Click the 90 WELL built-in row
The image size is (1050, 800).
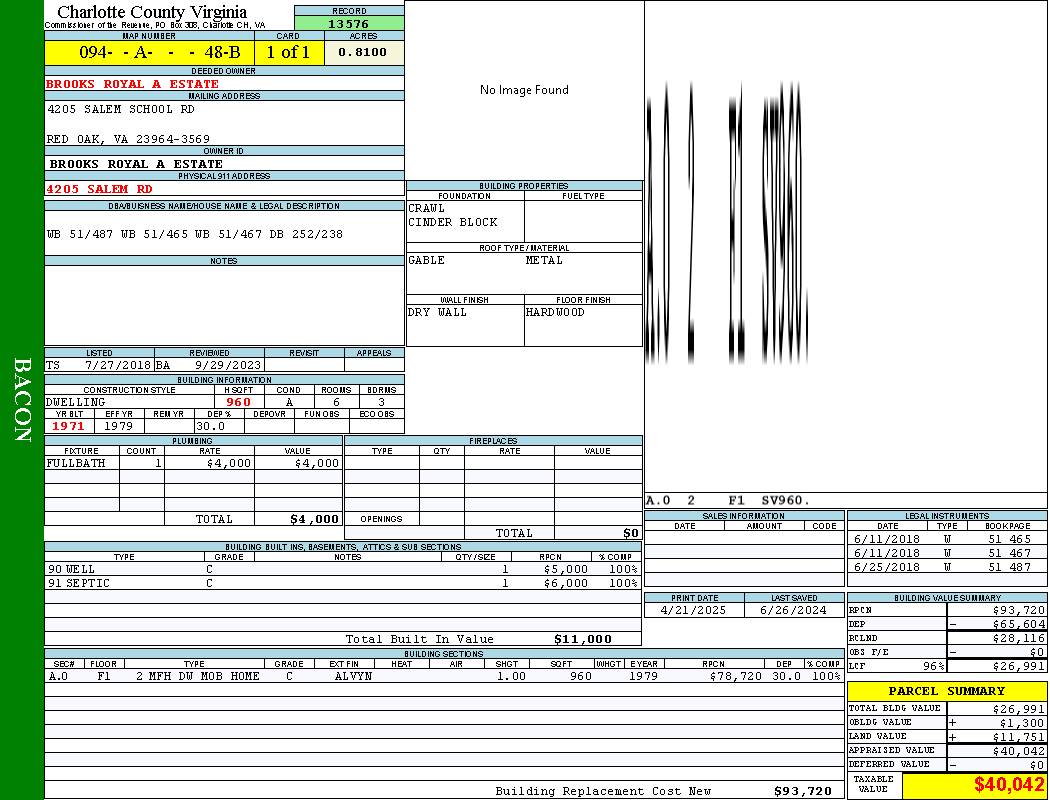(x=340, y=569)
